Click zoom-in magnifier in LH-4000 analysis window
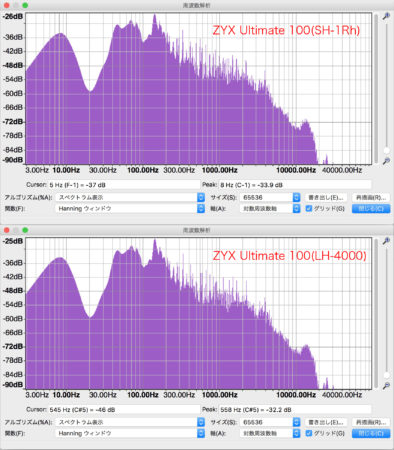 386,241
